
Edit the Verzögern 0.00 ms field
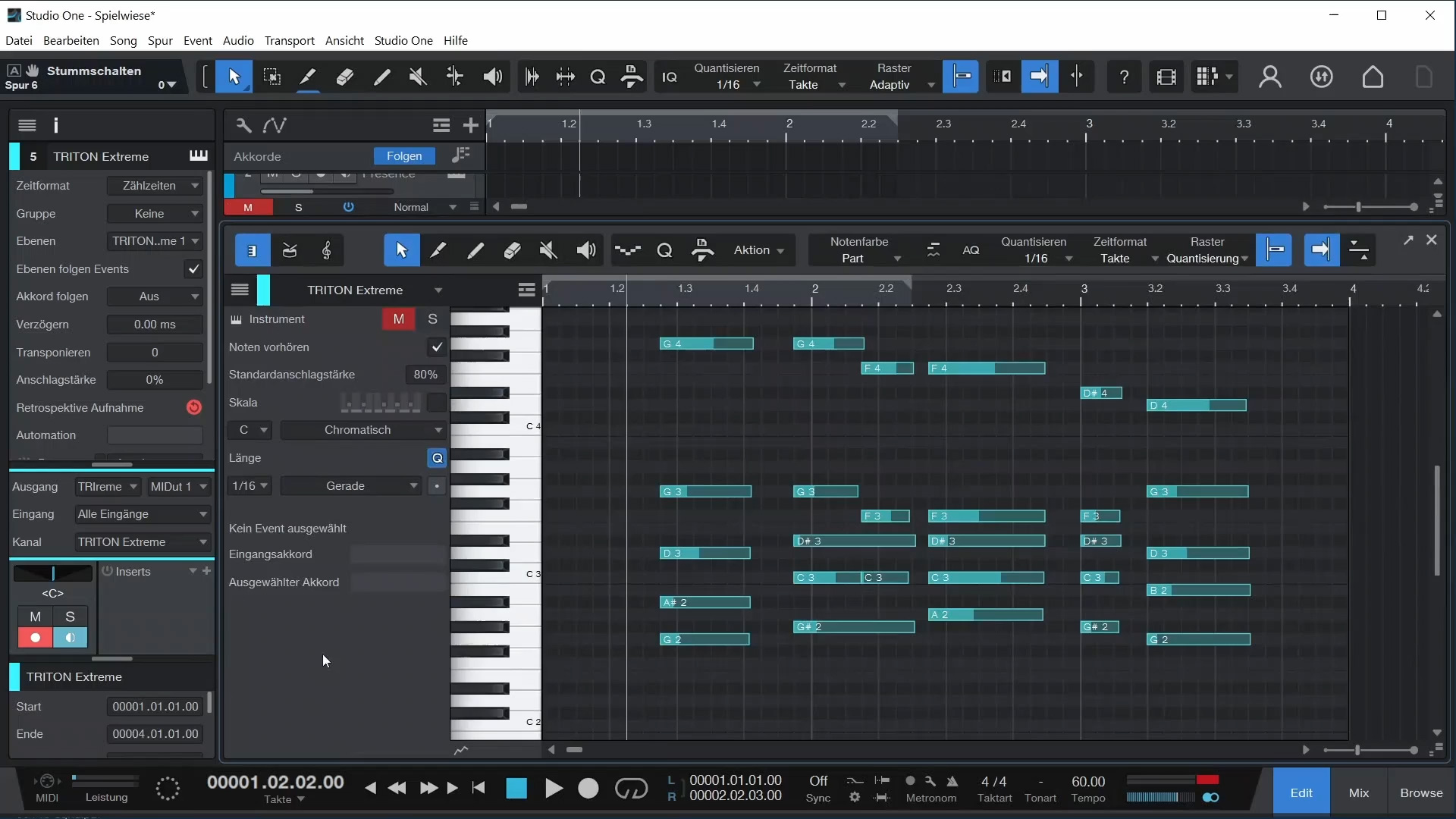tap(155, 325)
